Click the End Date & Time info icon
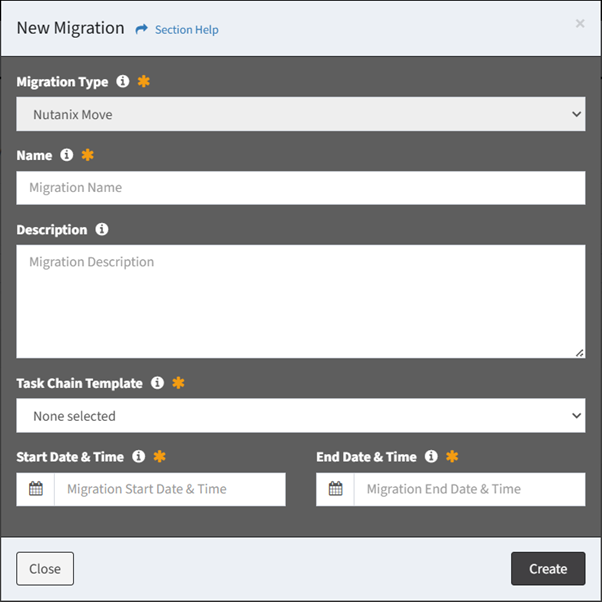Image resolution: width=602 pixels, height=602 pixels. coord(431,456)
